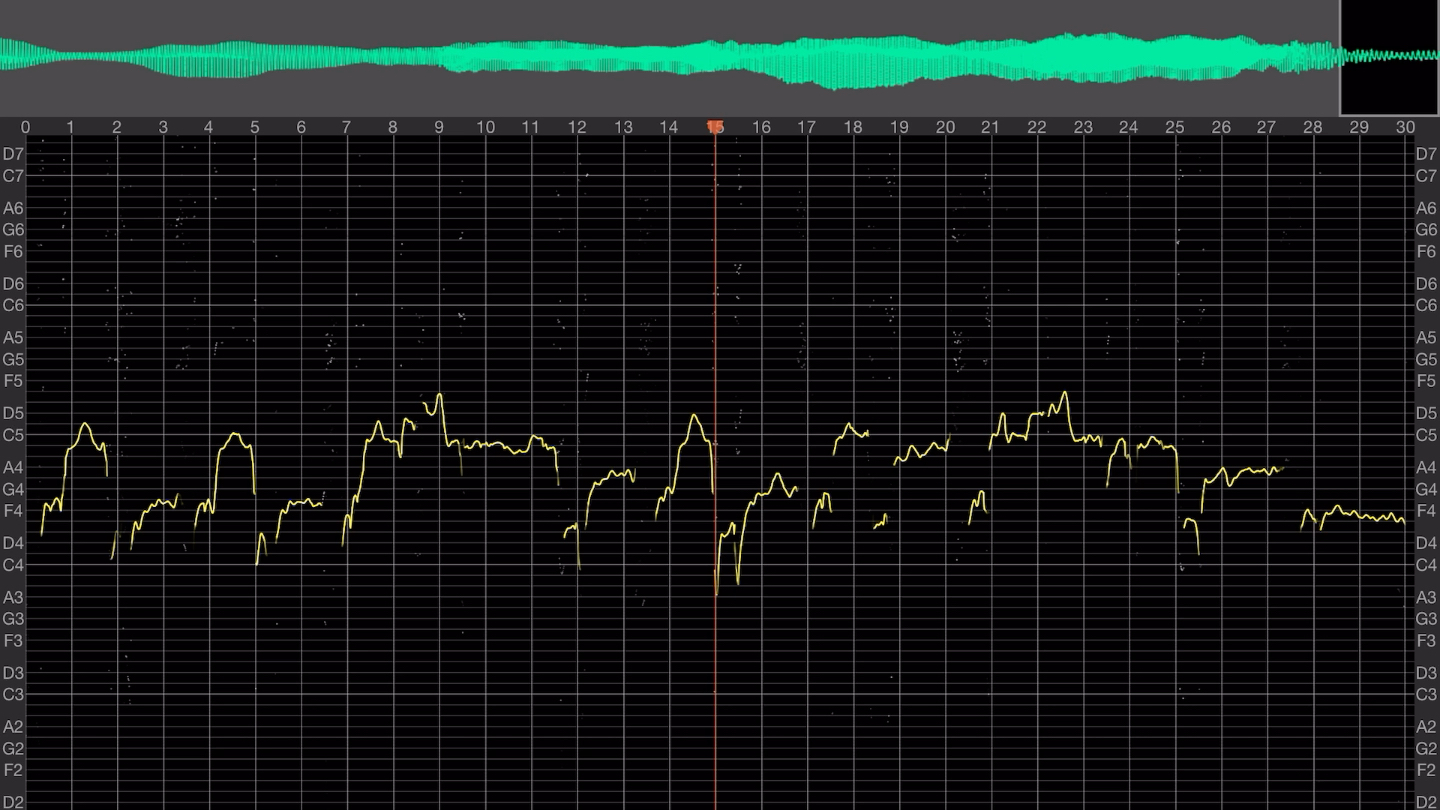Screen dimensions: 1440x810
Task: Jump to second 20 on the ruler
Action: point(945,127)
